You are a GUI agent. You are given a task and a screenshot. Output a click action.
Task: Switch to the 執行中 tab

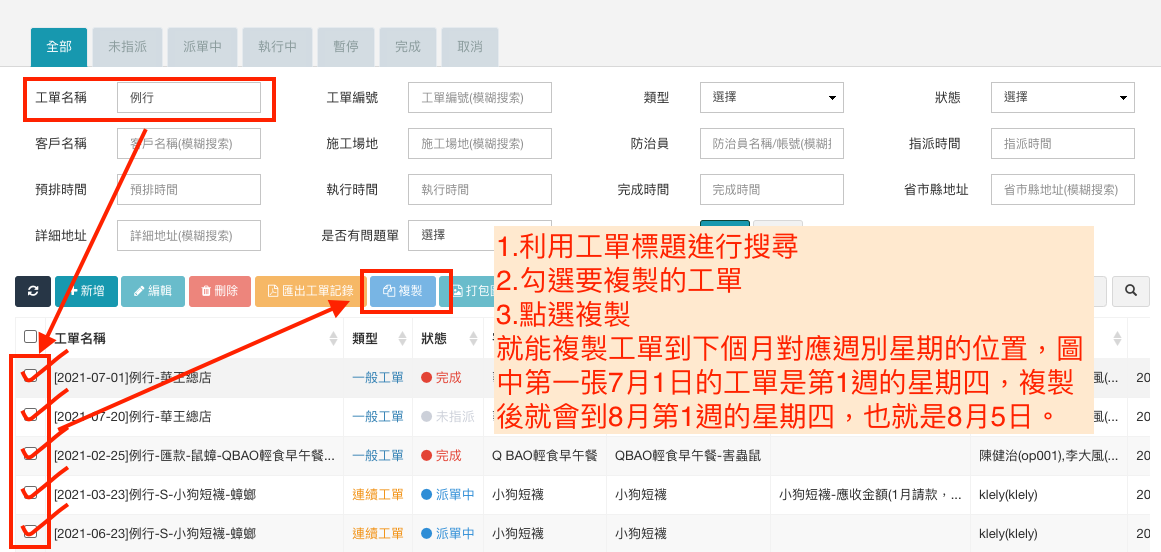(x=277, y=47)
